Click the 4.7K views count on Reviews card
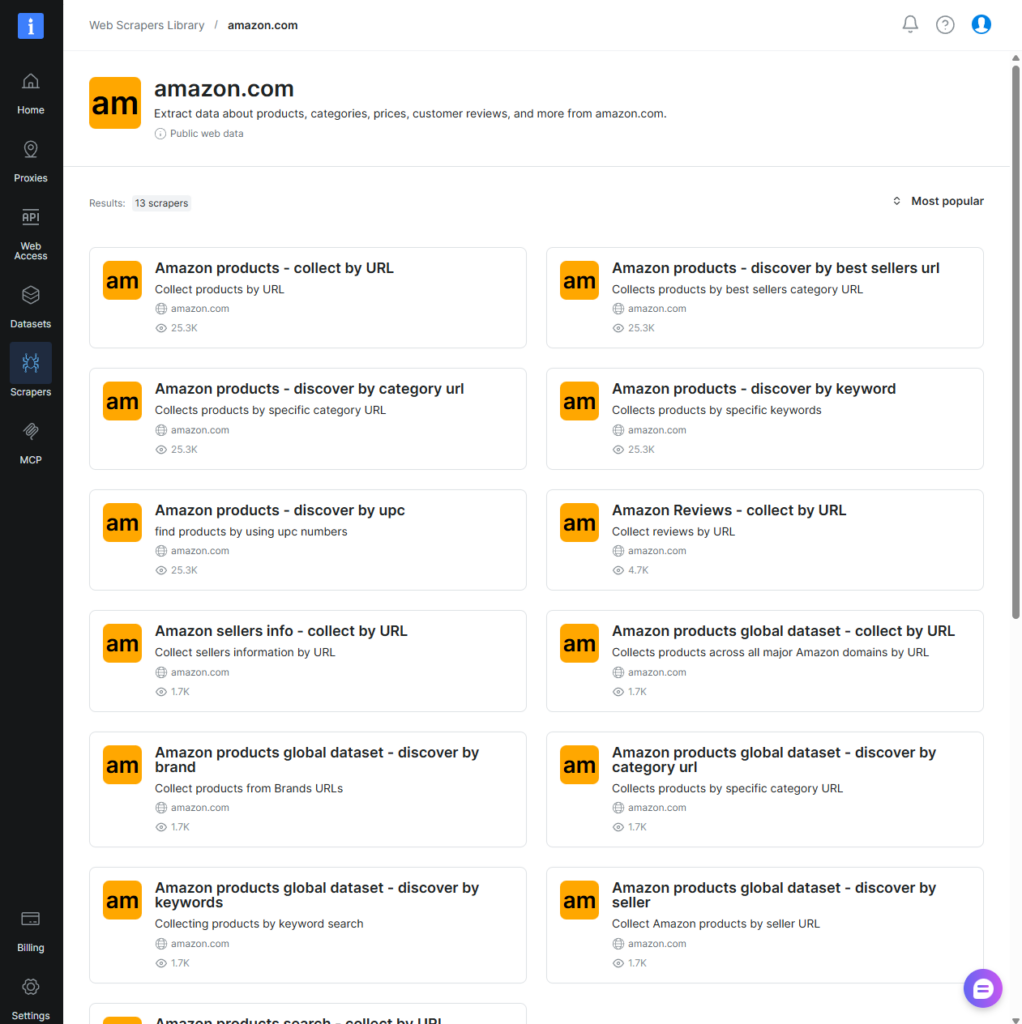This screenshot has height=1024, width=1022. pos(638,570)
